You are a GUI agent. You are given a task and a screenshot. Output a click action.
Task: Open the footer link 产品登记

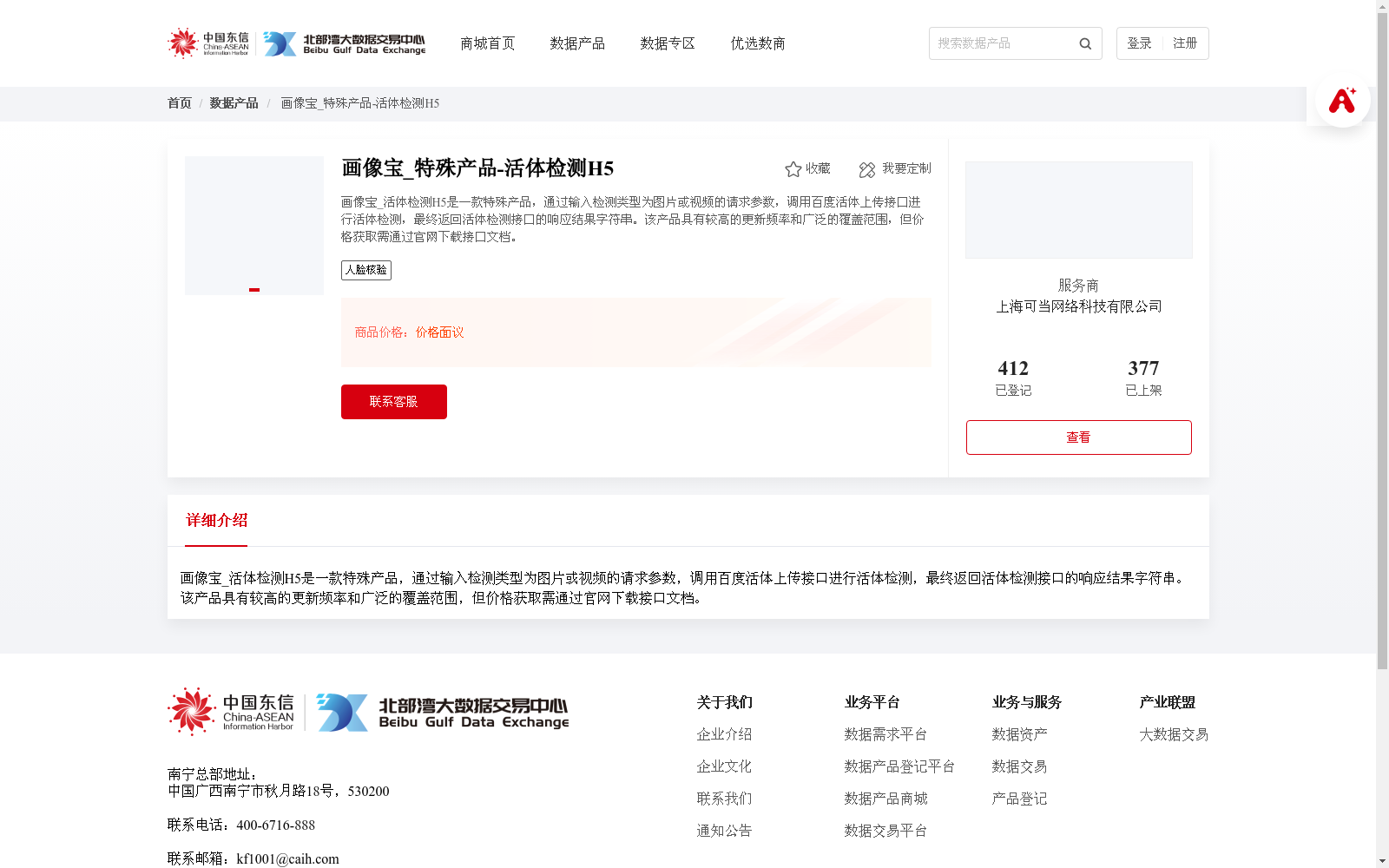(1019, 799)
